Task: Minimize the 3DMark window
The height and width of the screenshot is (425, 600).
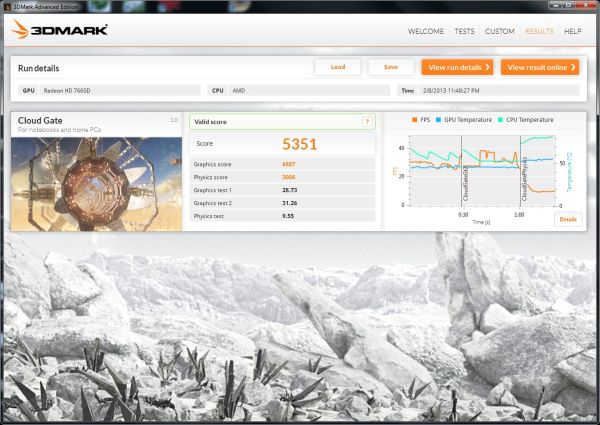Action: coord(557,5)
